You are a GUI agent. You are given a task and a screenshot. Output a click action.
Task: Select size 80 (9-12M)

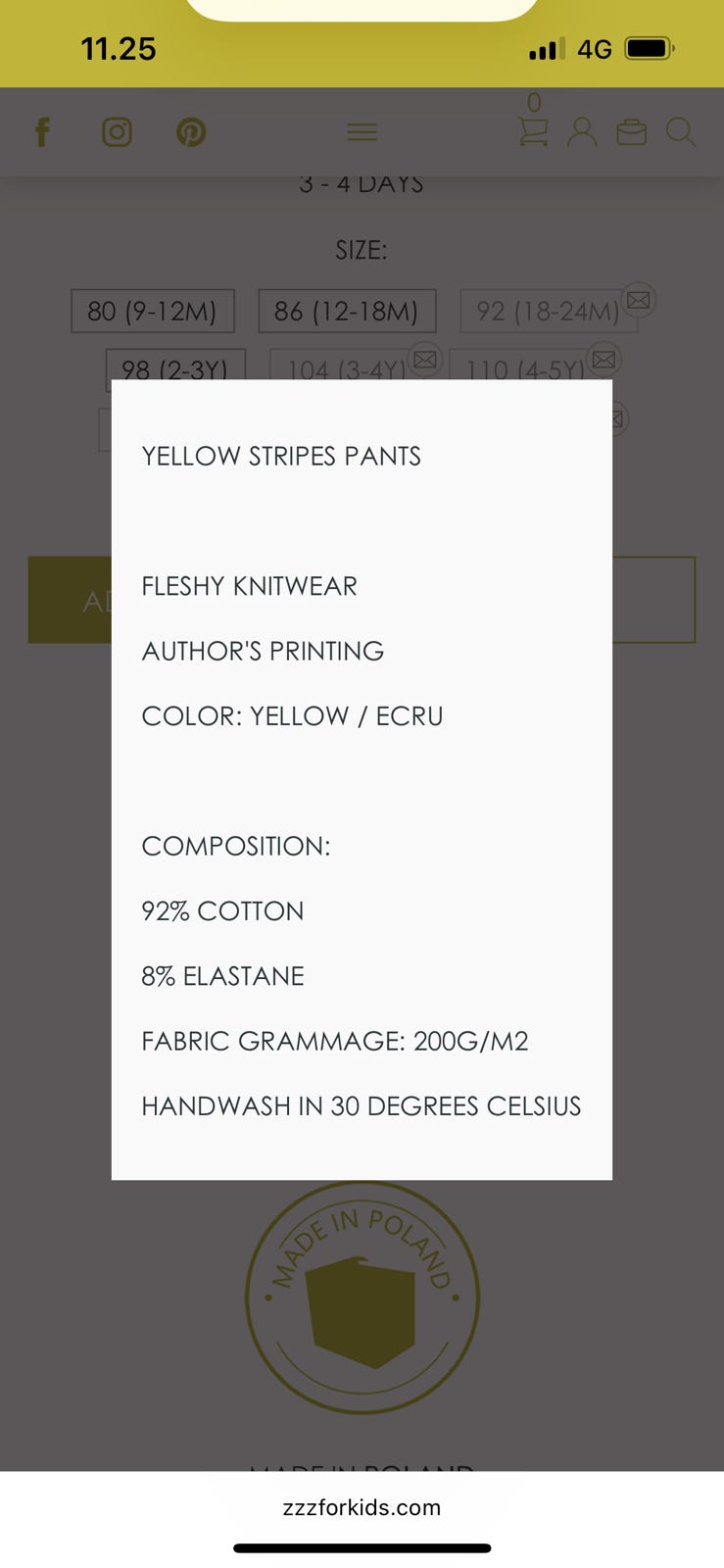point(152,312)
